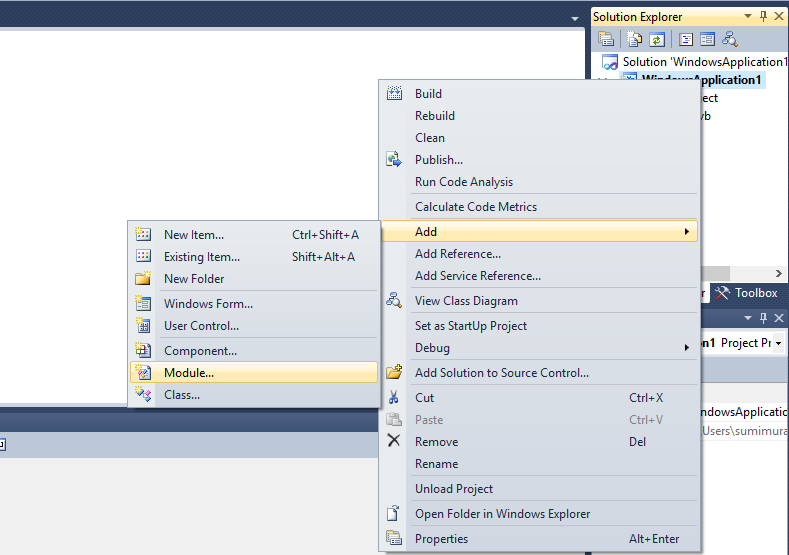Open Solution Explorer window position dropdown

pyautogui.click(x=748, y=16)
